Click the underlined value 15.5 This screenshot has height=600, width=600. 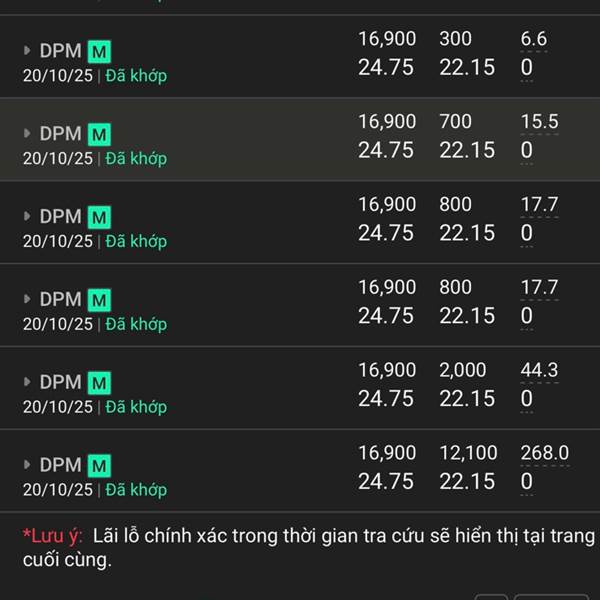pos(540,122)
